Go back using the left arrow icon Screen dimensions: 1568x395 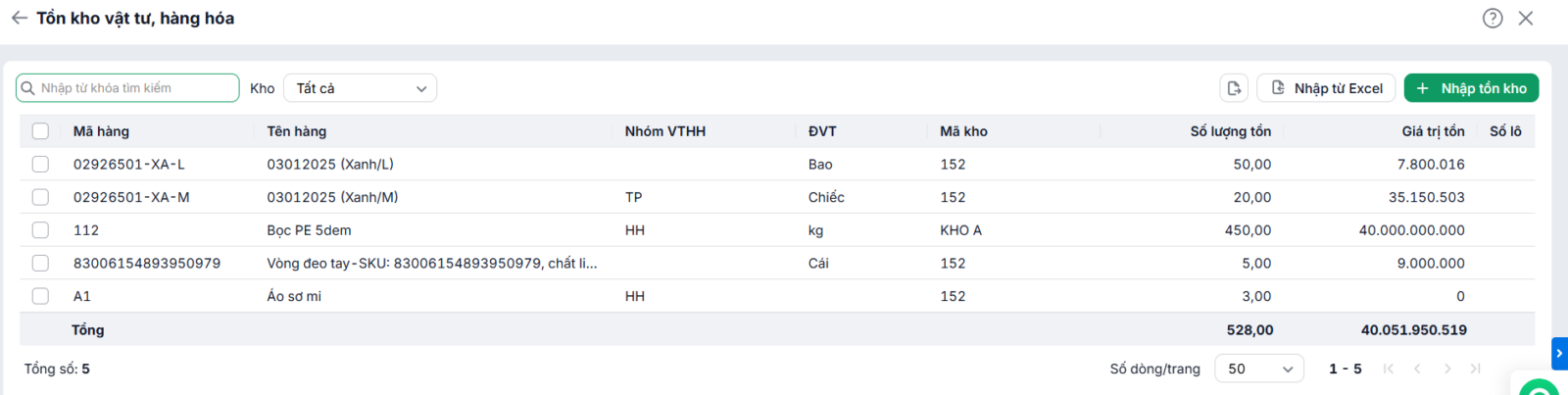(19, 18)
